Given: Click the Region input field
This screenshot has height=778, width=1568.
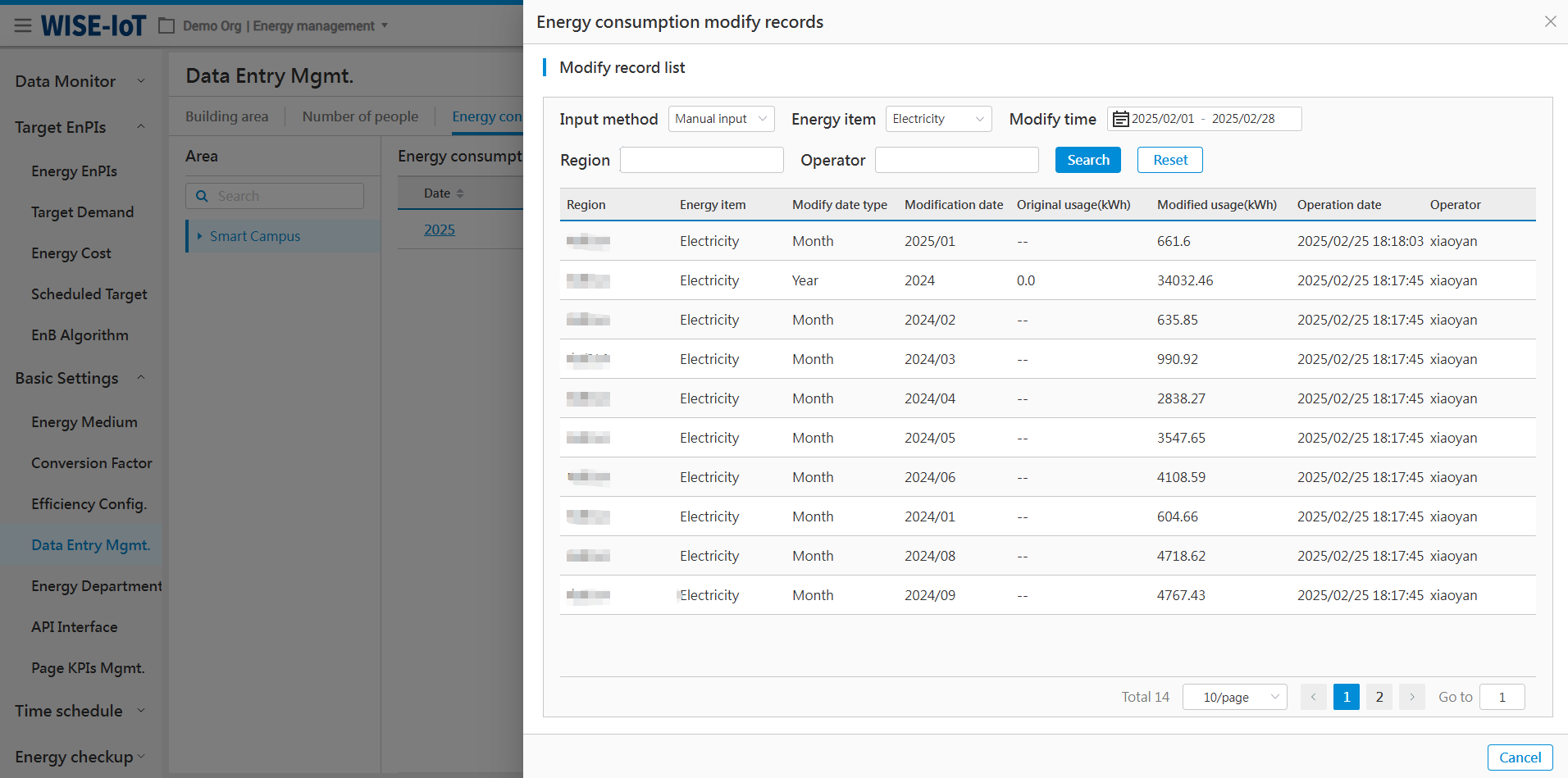Looking at the screenshot, I should coord(701,160).
